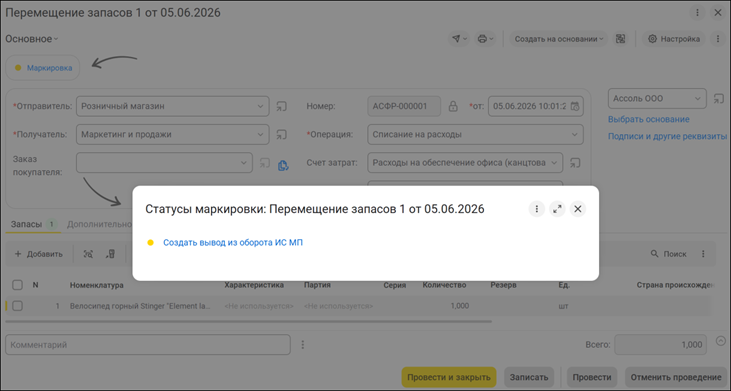Click the Записать button
The height and width of the screenshot is (391, 731).
point(529,377)
